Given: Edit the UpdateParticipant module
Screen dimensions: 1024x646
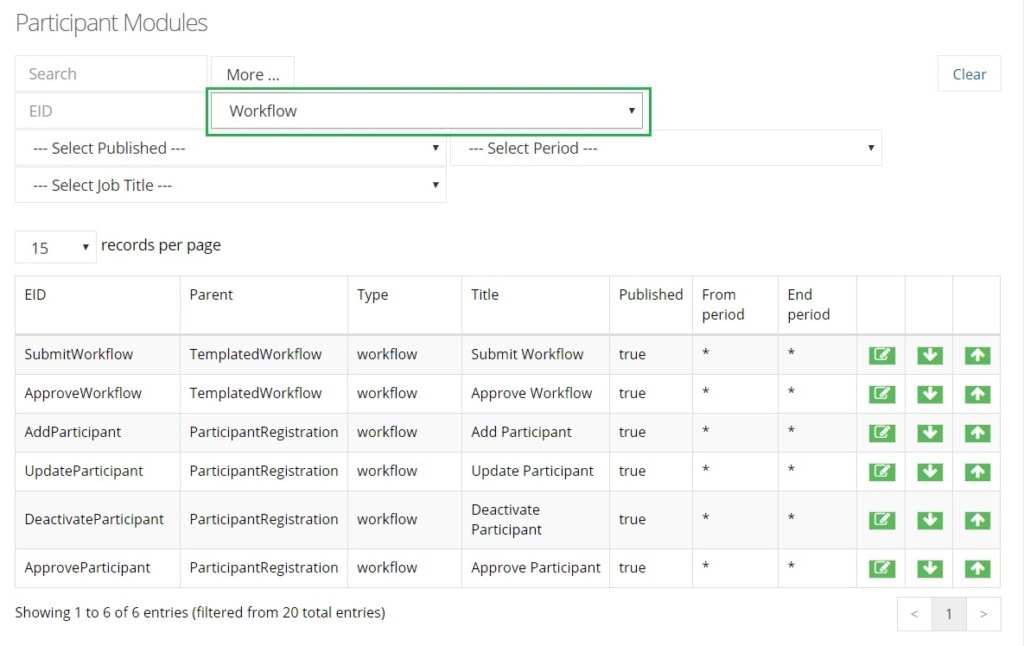Looking at the screenshot, I should coord(882,472).
